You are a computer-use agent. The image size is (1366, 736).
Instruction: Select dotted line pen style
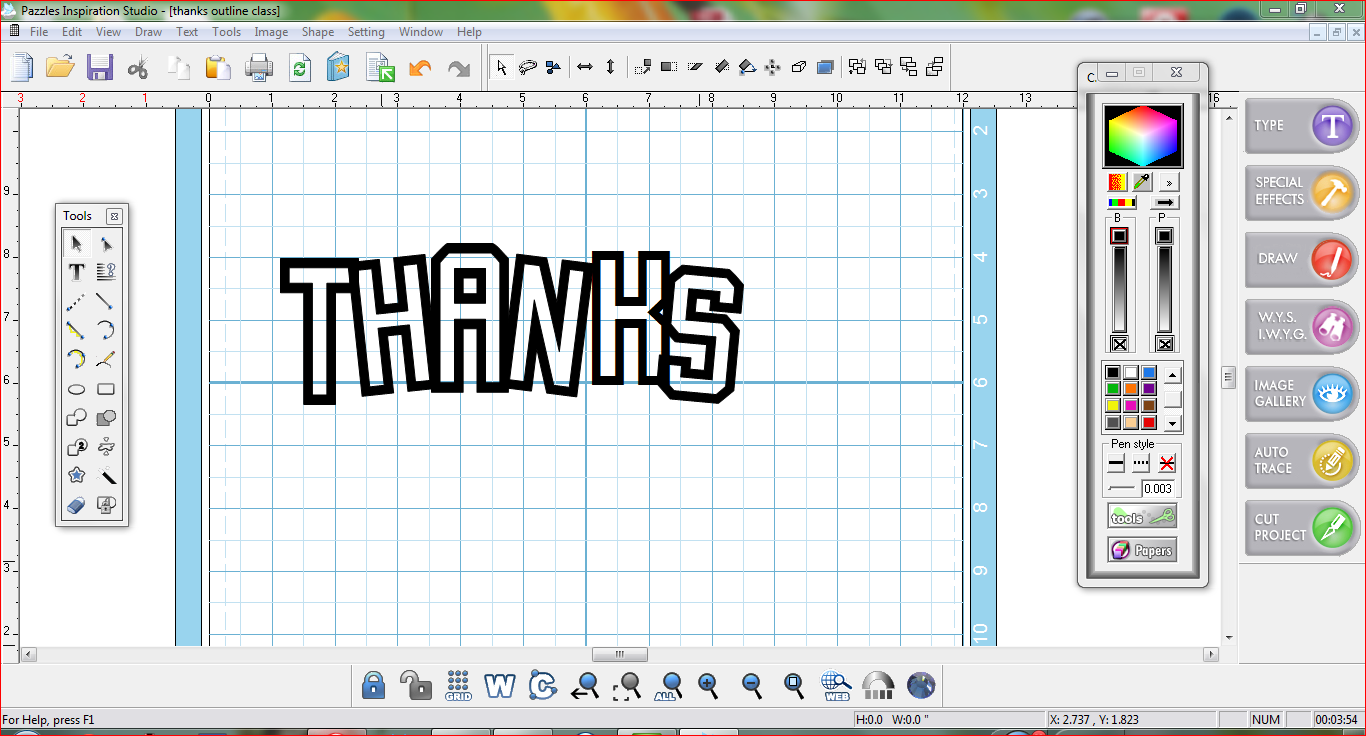(x=1141, y=464)
